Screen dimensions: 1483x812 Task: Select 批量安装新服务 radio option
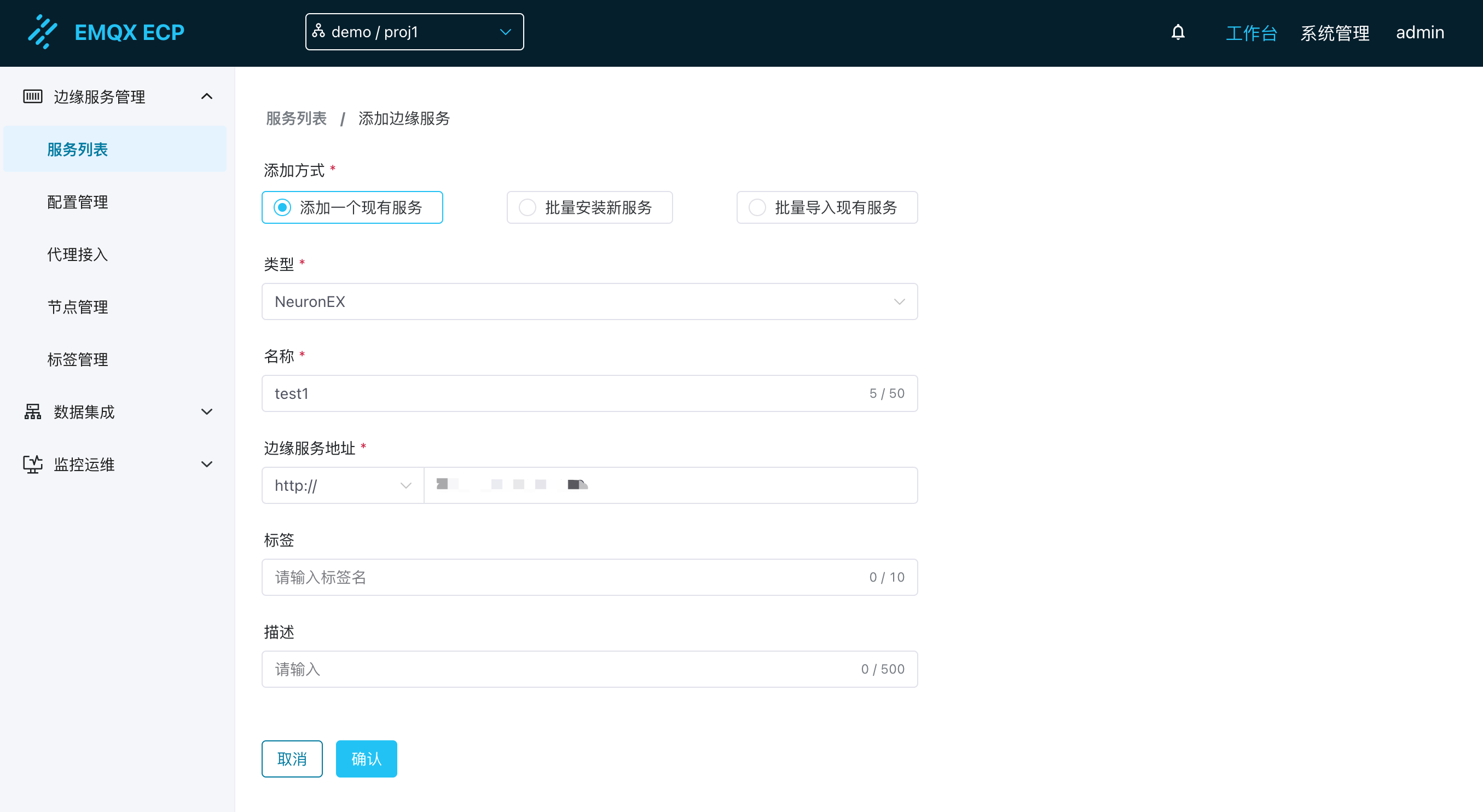528,207
